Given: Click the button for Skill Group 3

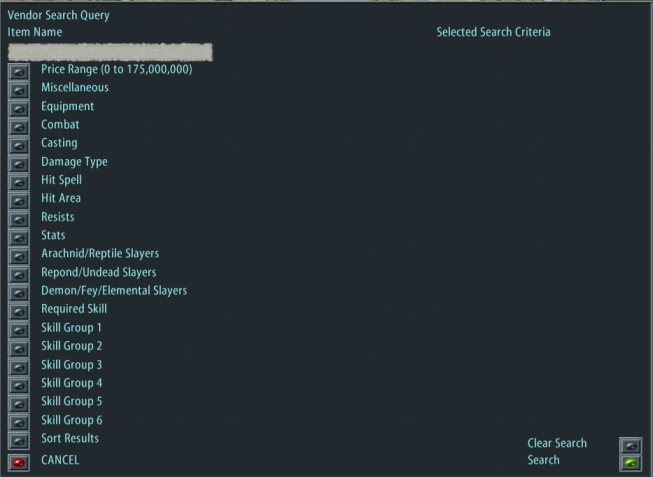Looking at the screenshot, I should tap(19, 367).
